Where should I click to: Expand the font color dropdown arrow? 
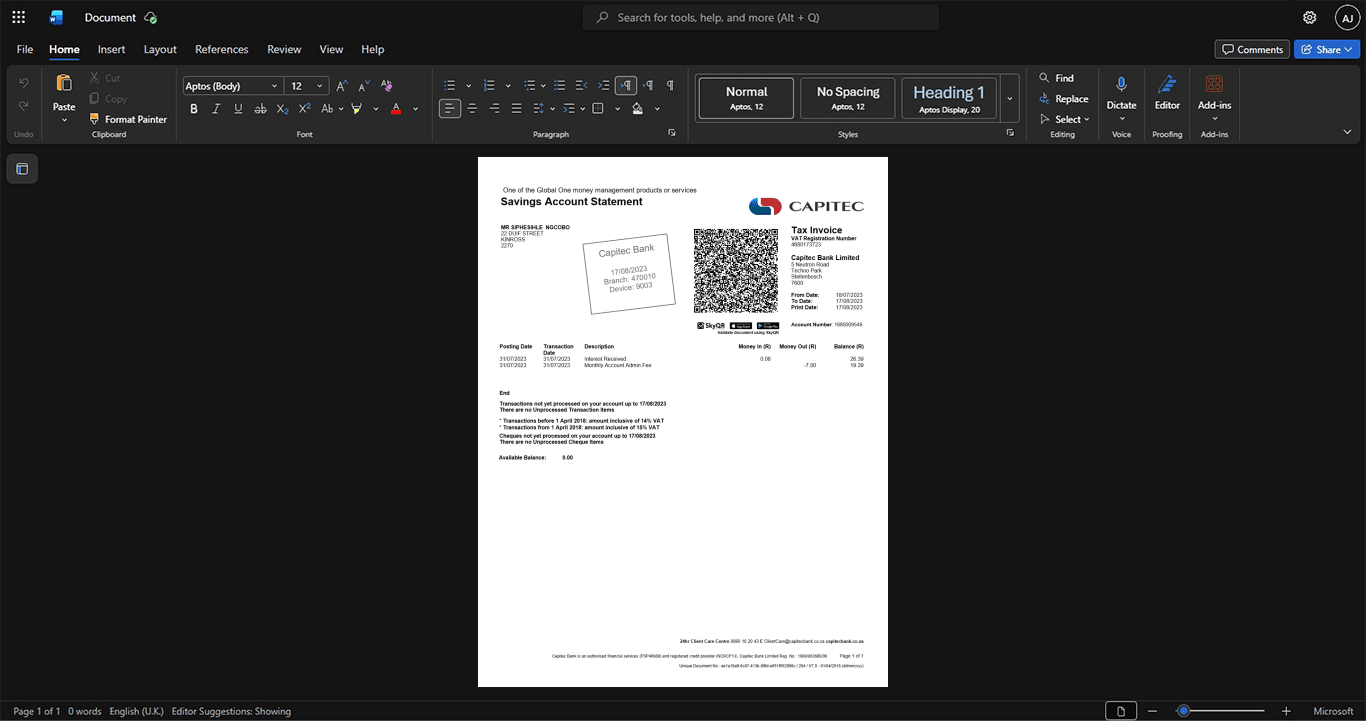tap(415, 108)
